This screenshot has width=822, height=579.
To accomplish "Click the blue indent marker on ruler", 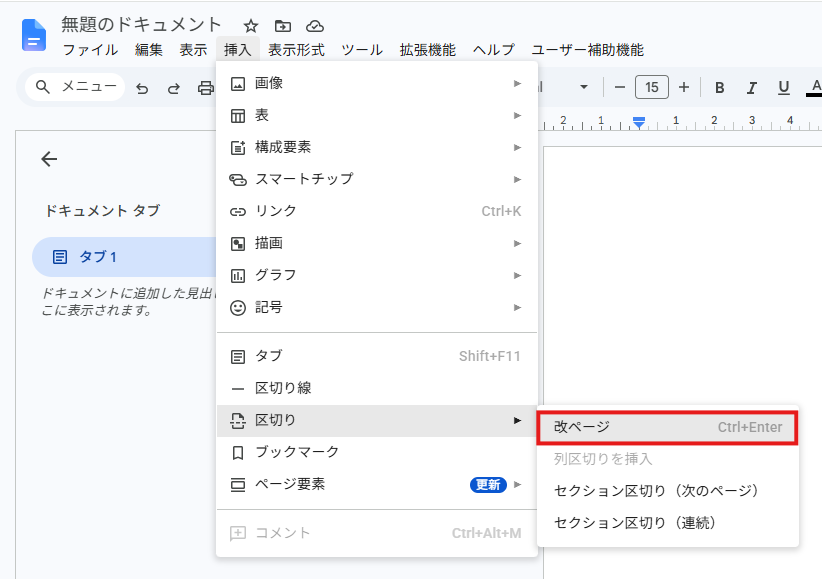I will [639, 123].
